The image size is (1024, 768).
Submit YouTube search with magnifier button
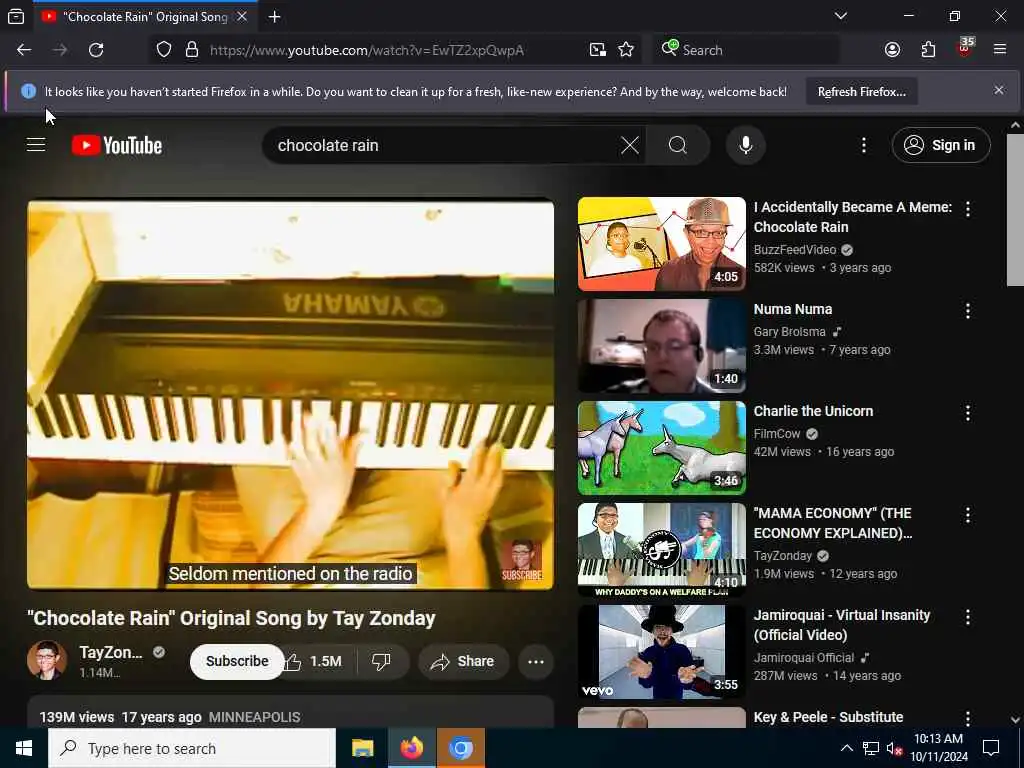click(x=678, y=145)
